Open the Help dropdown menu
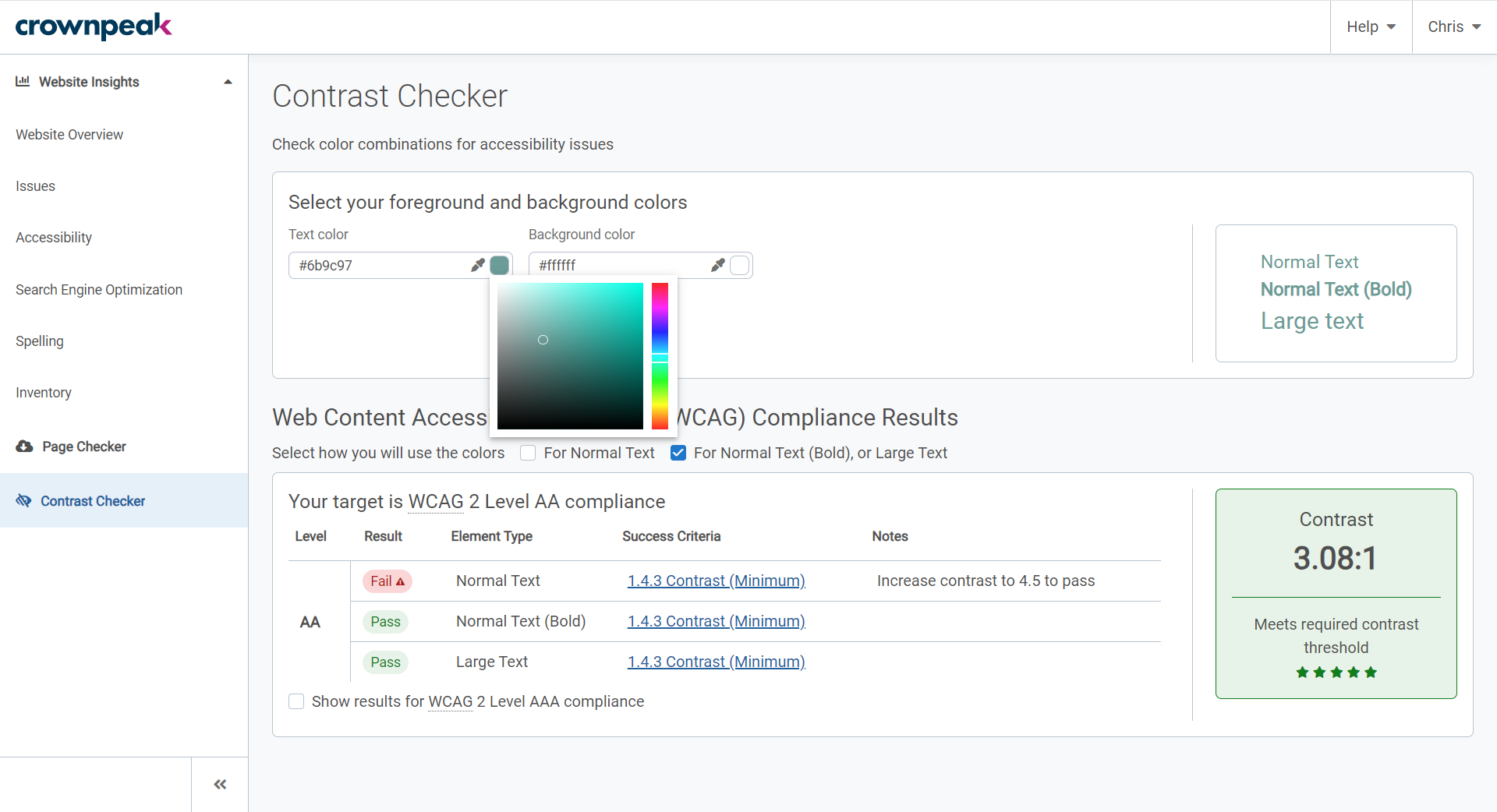The image size is (1497, 812). pyautogui.click(x=1370, y=26)
